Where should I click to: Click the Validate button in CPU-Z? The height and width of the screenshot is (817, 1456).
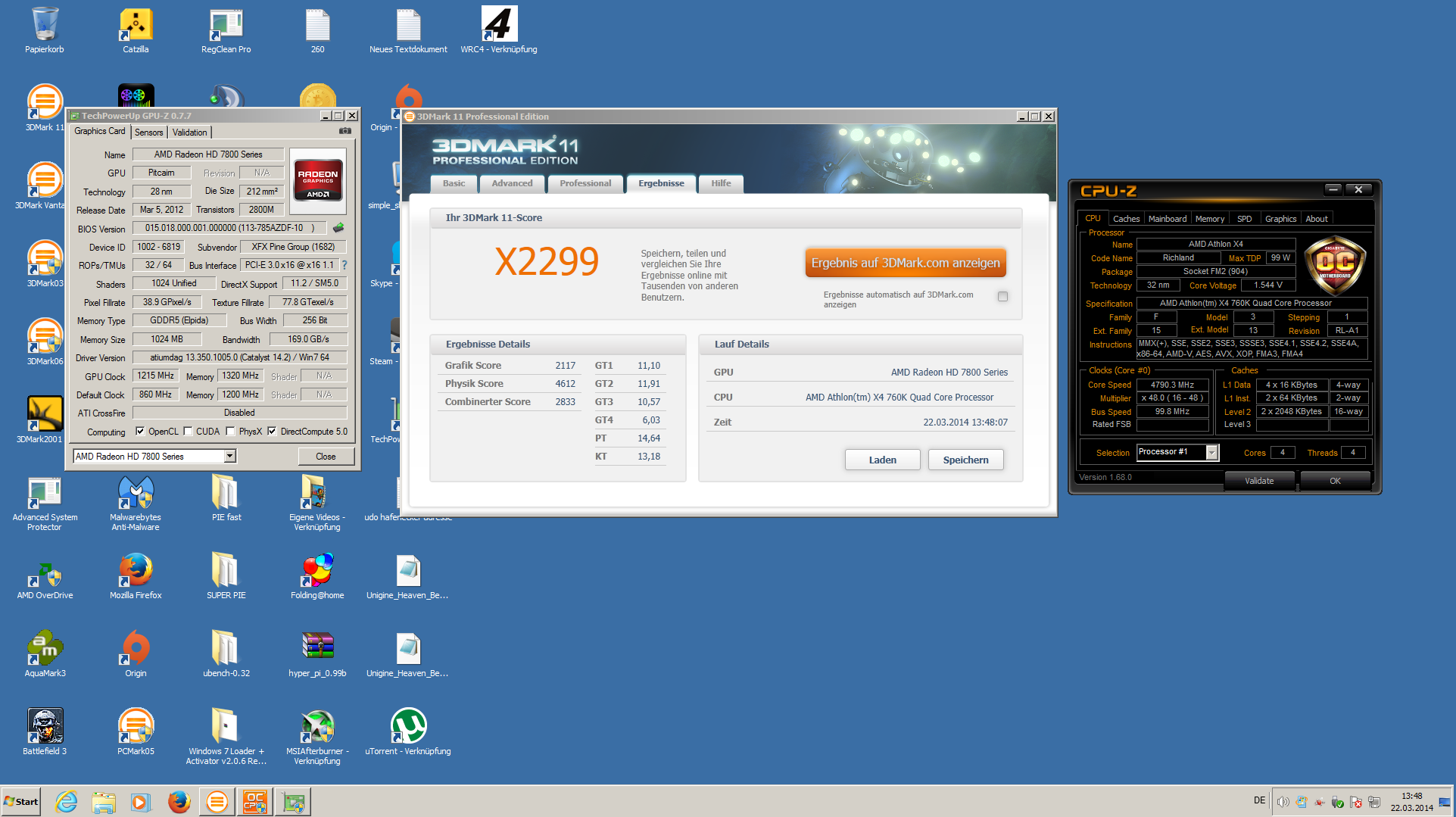pyautogui.click(x=1259, y=480)
